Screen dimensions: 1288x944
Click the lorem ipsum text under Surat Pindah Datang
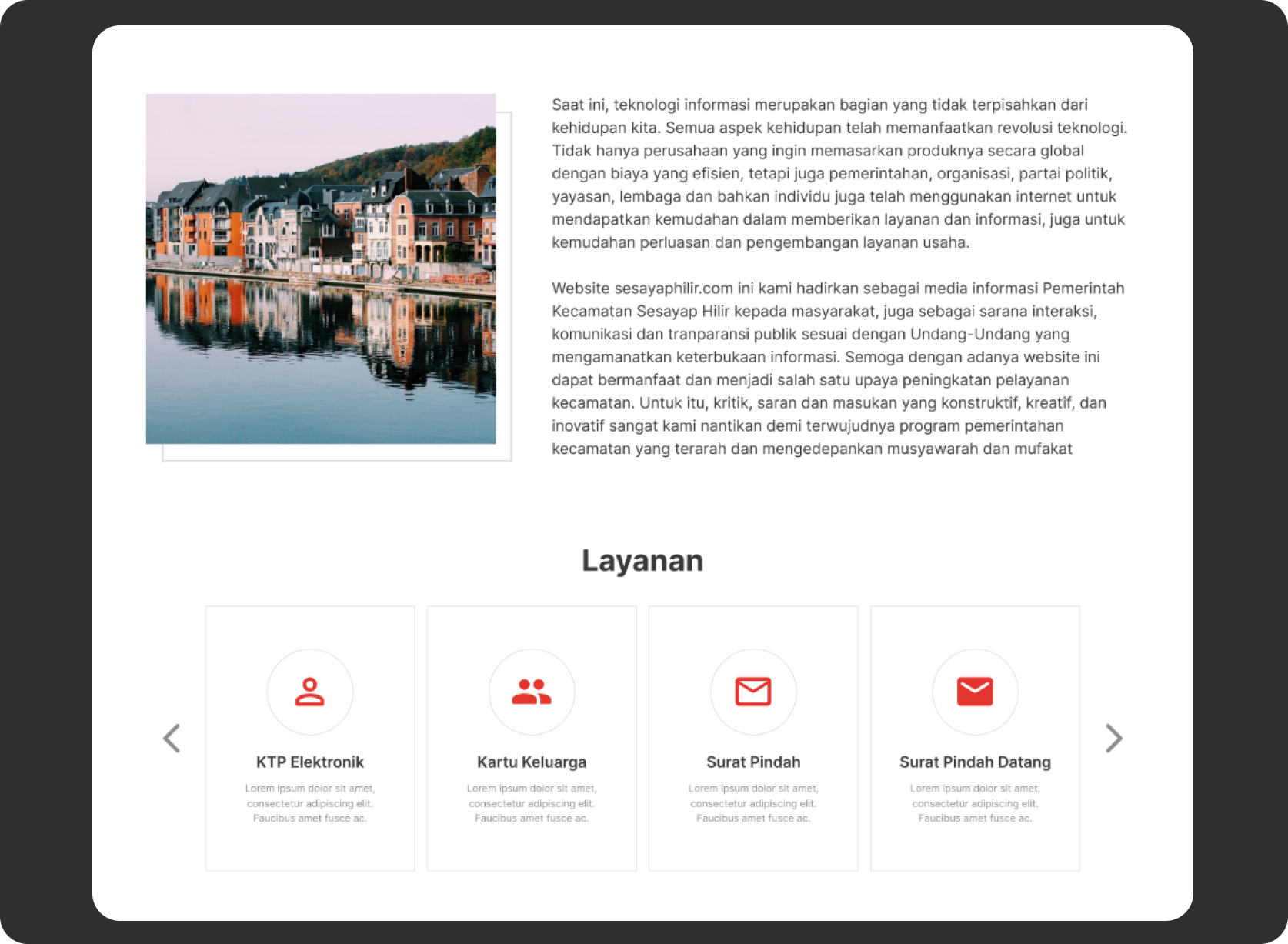(x=975, y=803)
